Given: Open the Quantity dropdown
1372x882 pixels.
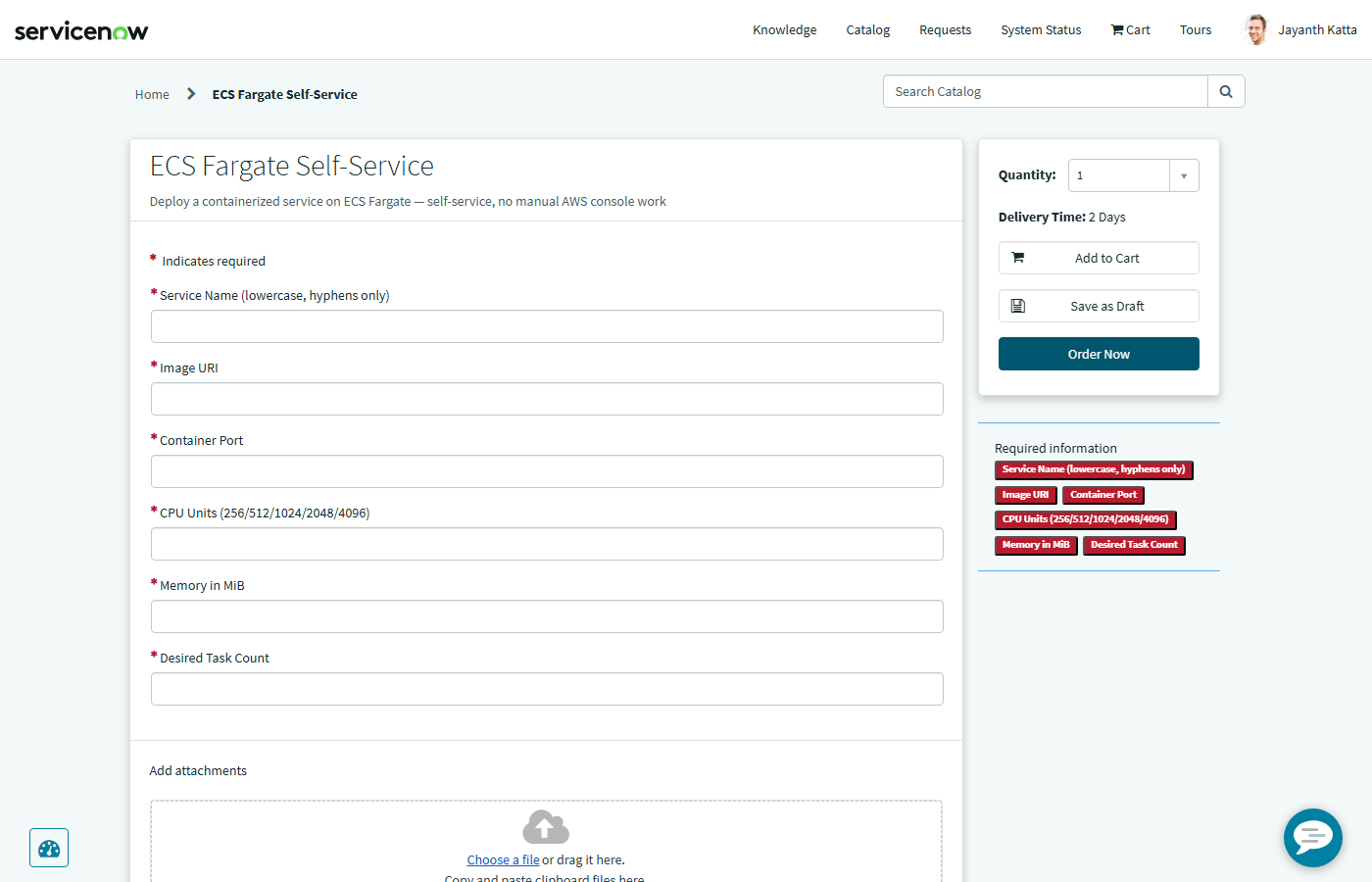Looking at the screenshot, I should pyautogui.click(x=1134, y=175).
